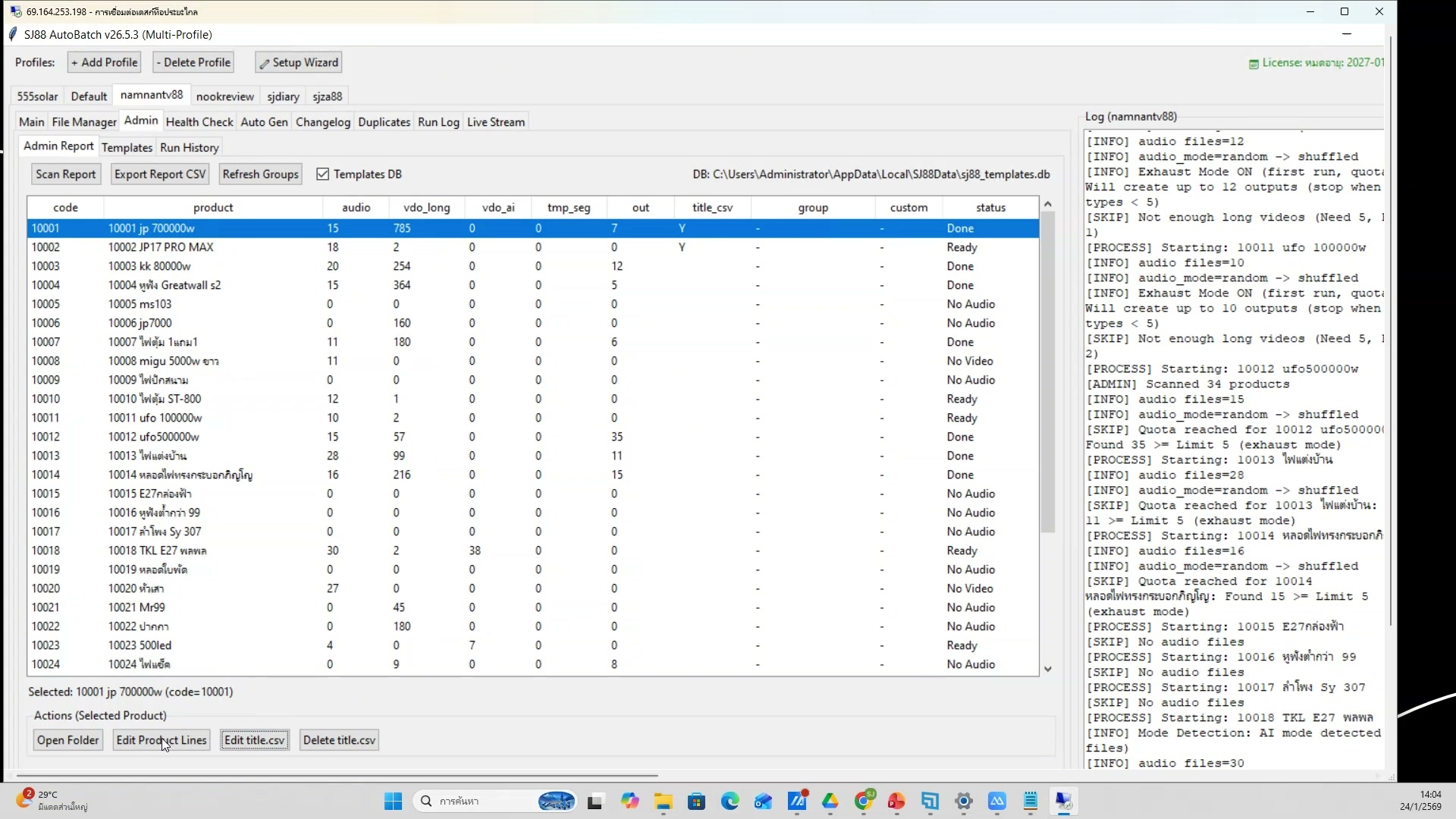Open the sjdiary profile tab
Image resolution: width=1456 pixels, height=819 pixels.
click(x=283, y=96)
